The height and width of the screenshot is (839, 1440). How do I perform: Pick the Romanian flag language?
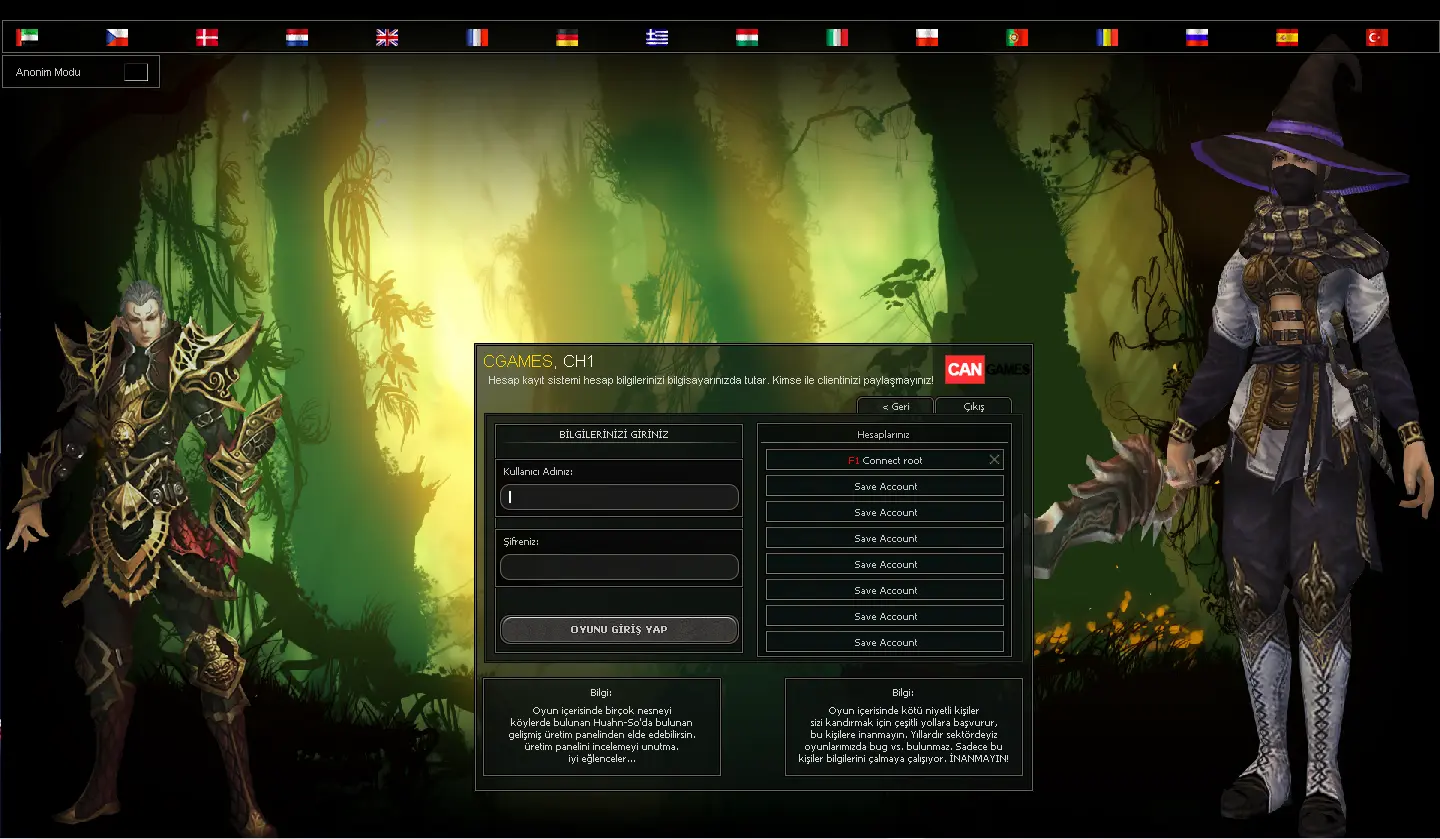[x=1107, y=37]
